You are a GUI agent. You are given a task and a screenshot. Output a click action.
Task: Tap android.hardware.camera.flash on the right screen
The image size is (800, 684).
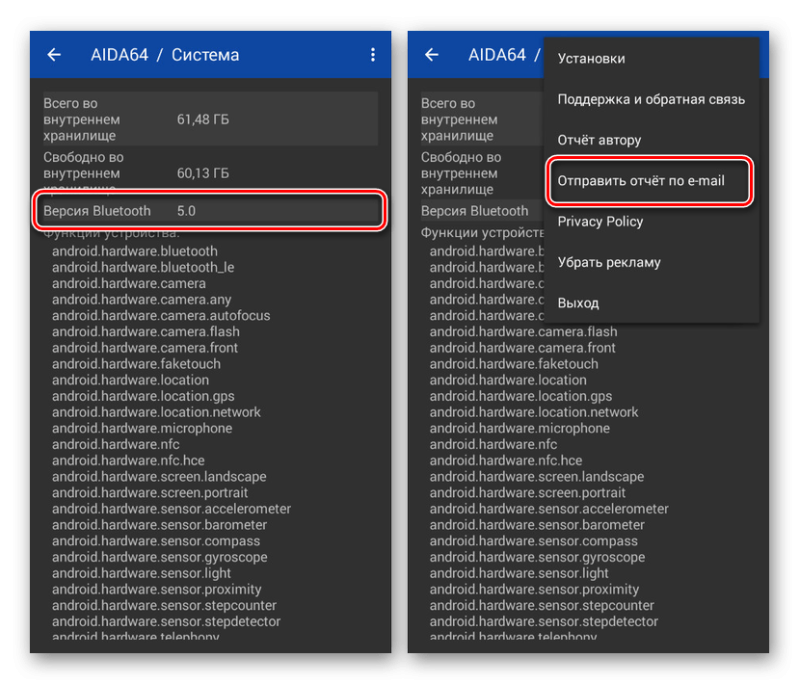[x=523, y=332]
